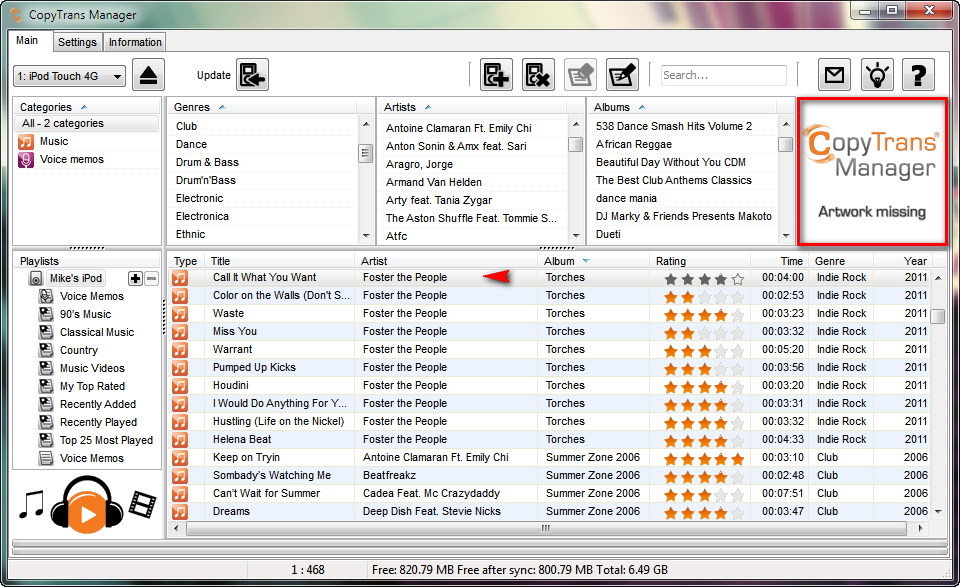Open the Settings tab
The image size is (960, 587).
[77, 42]
